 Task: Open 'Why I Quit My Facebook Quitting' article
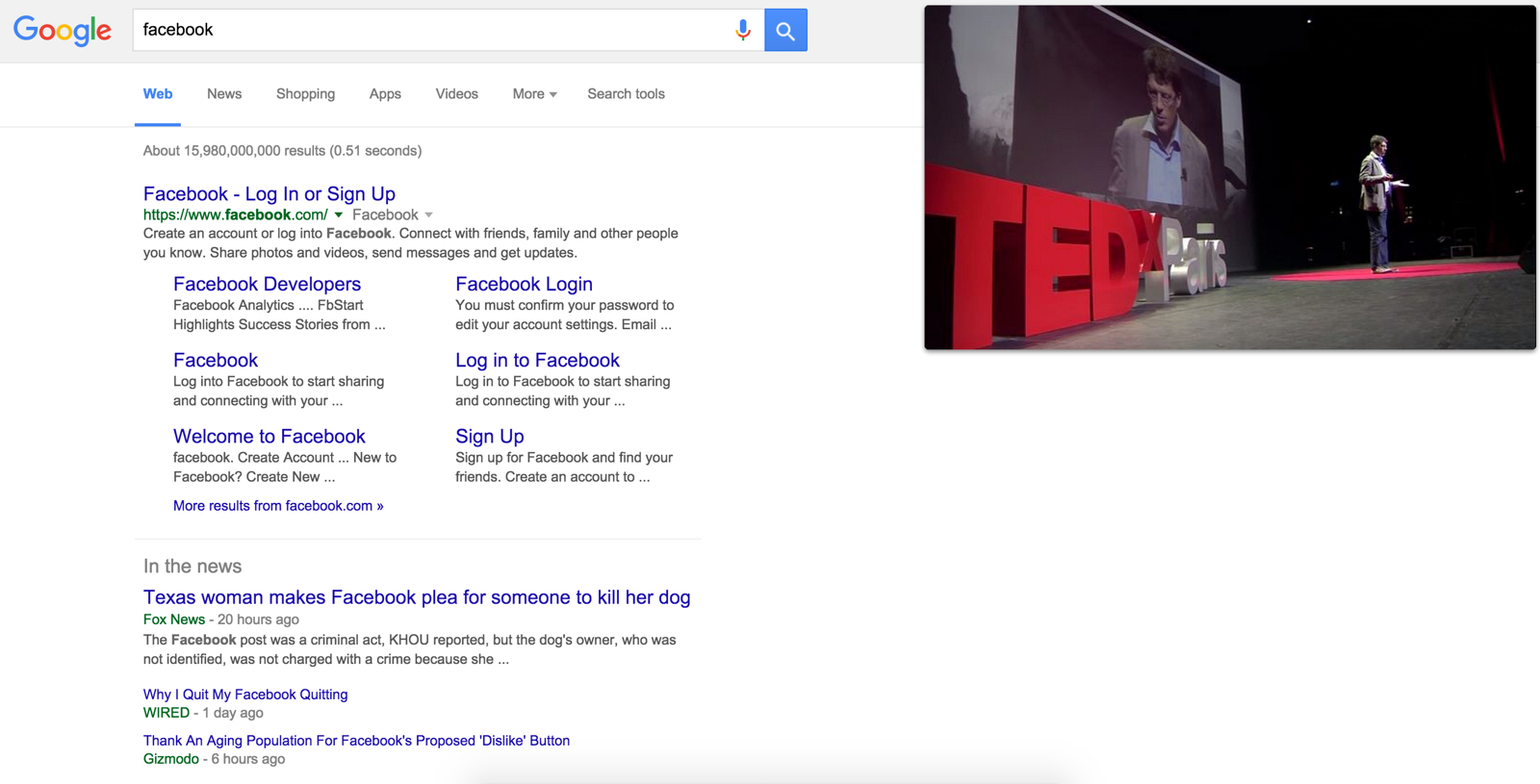[x=245, y=695]
